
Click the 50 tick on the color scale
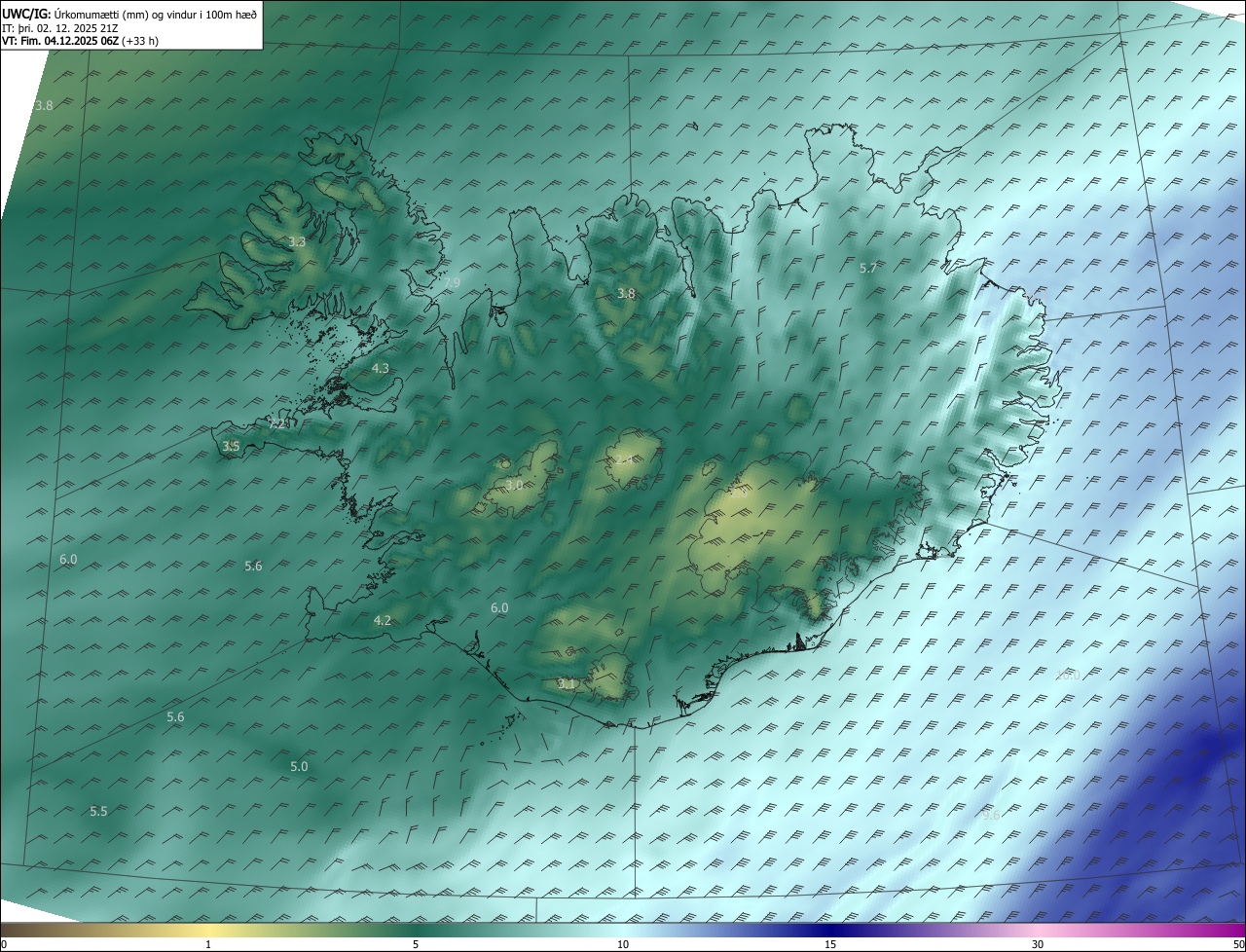tap(1238, 944)
